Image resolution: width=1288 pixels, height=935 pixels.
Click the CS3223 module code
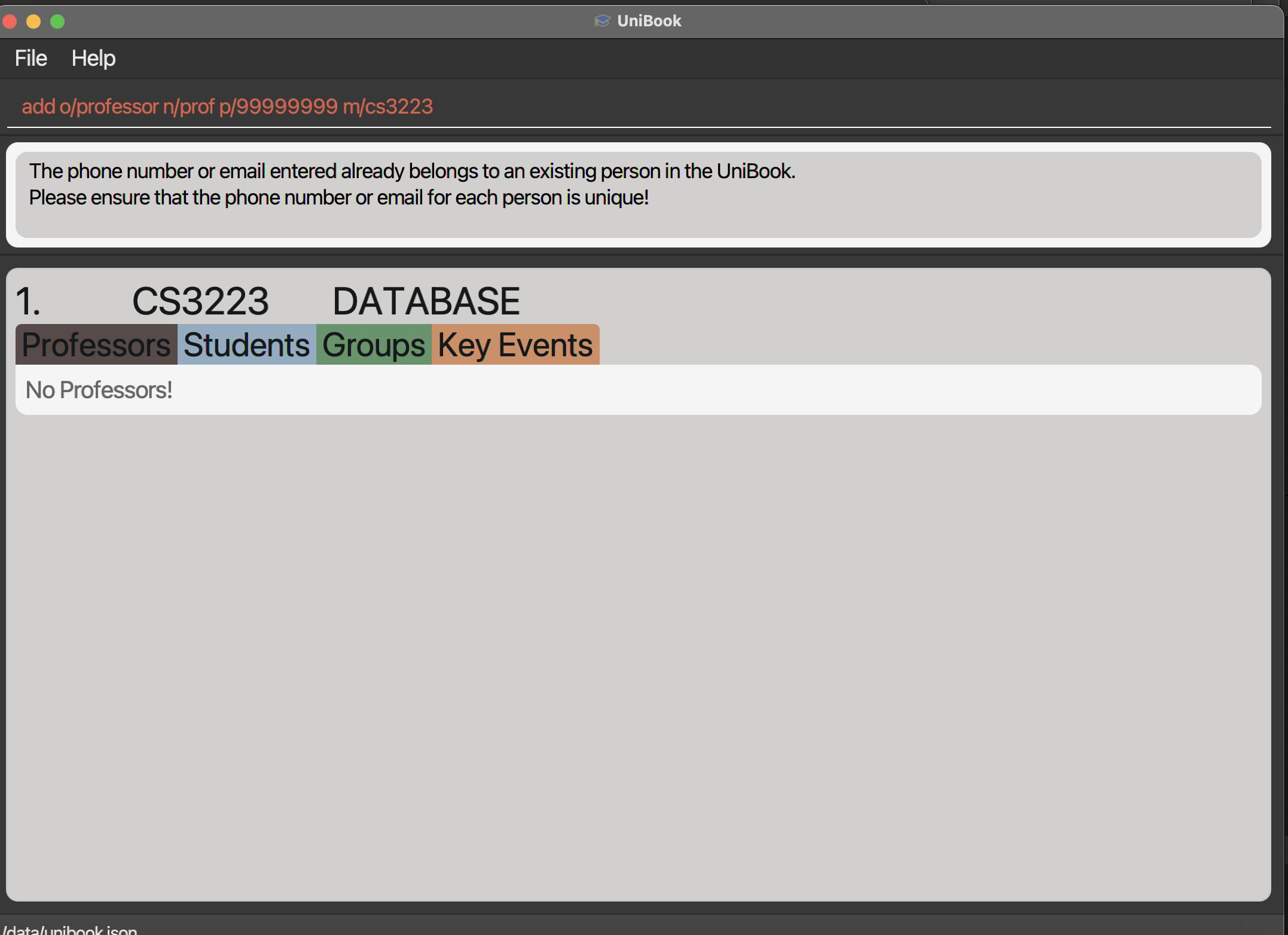click(200, 301)
